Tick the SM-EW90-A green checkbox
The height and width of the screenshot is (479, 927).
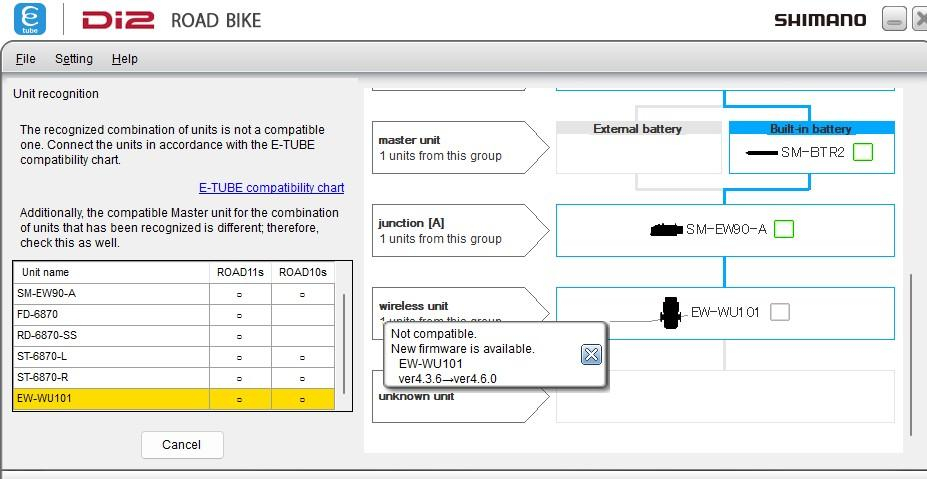tap(784, 230)
